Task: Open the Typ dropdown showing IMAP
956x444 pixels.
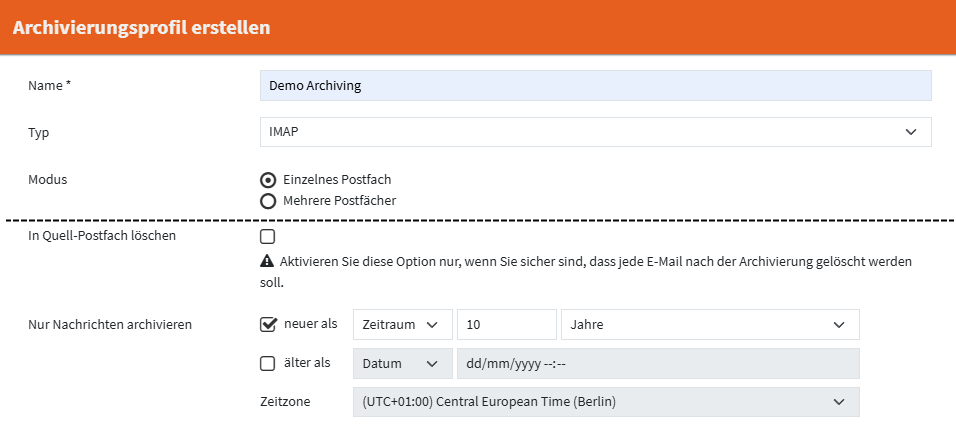Action: [x=595, y=132]
